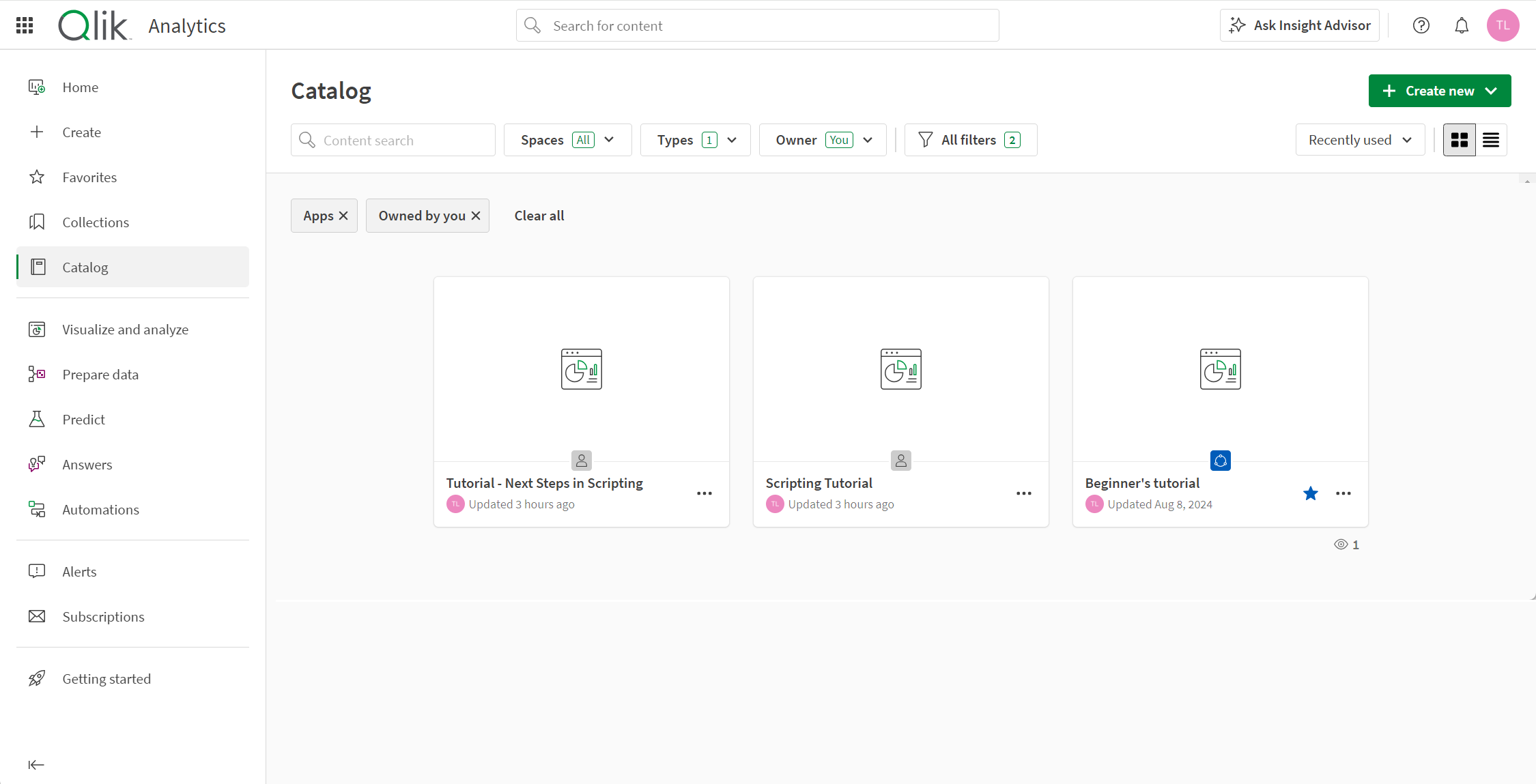Screen dimensions: 1536x784
Task: Click the Qlik Analytics home icon
Action: click(95, 25)
